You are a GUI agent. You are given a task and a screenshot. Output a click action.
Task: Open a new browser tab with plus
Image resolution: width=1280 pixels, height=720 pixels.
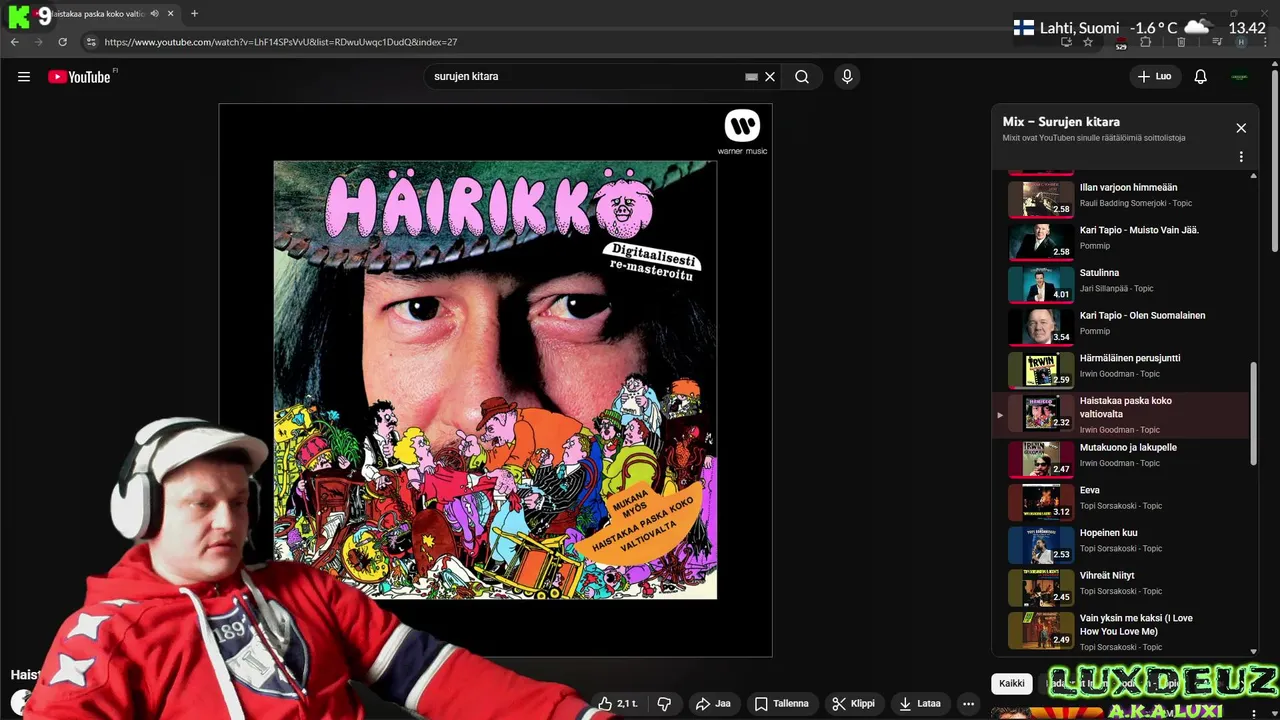[194, 14]
